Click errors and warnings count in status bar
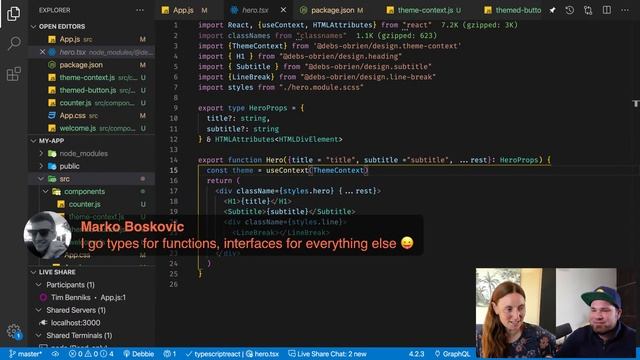The width and height of the screenshot is (640, 360). pyautogui.click(x=91, y=354)
